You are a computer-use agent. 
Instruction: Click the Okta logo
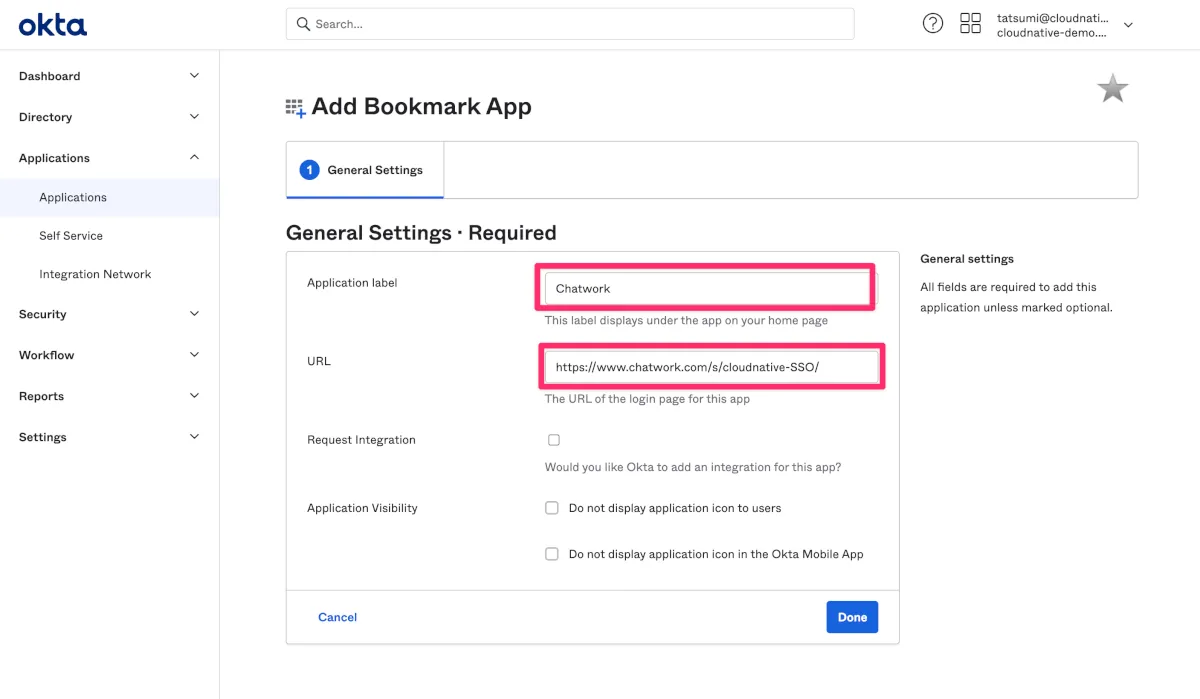click(x=53, y=24)
